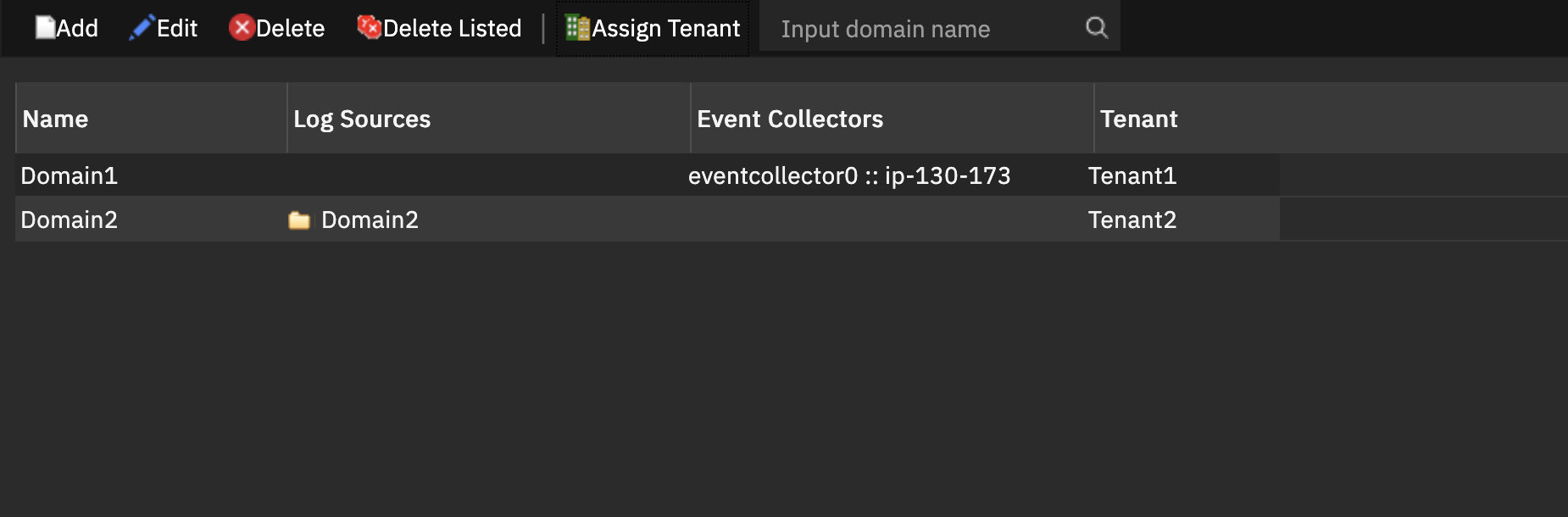Sort by the Tenant column header
The height and width of the screenshot is (517, 1568).
point(1139,119)
